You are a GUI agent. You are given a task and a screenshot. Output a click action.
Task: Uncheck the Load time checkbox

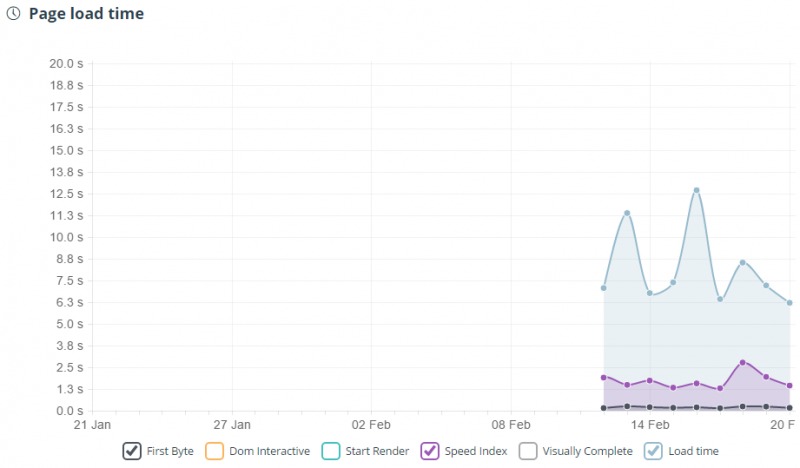[x=654, y=451]
